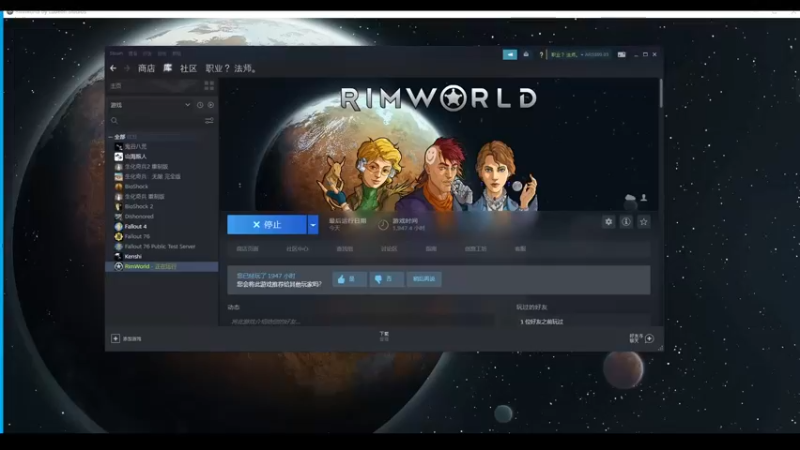800x450 pixels.
Task: Toggle the library grid view icon
Action: (x=209, y=85)
